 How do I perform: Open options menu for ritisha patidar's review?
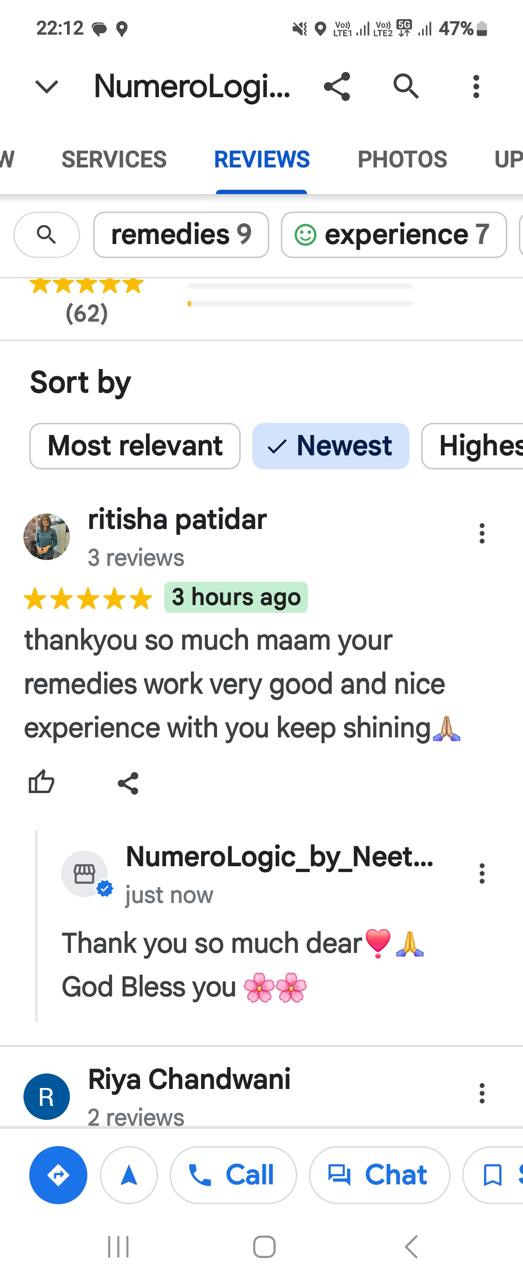482,533
